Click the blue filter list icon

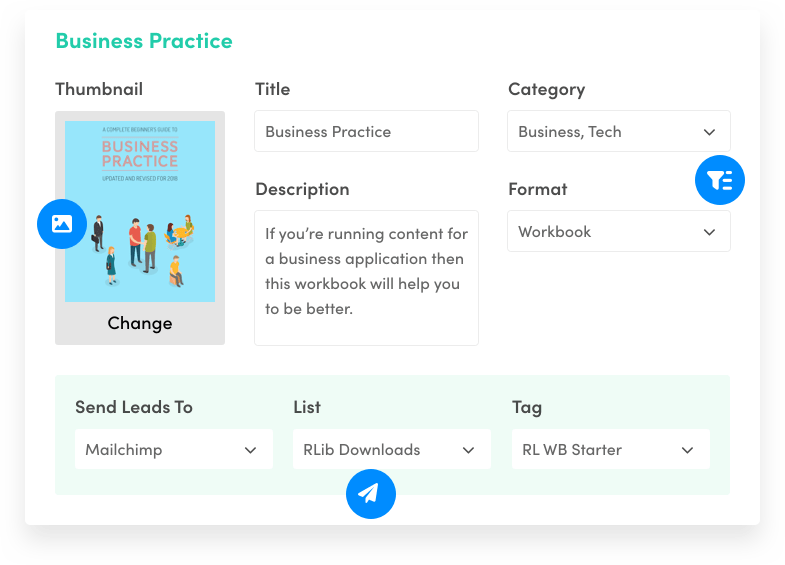pos(720,180)
